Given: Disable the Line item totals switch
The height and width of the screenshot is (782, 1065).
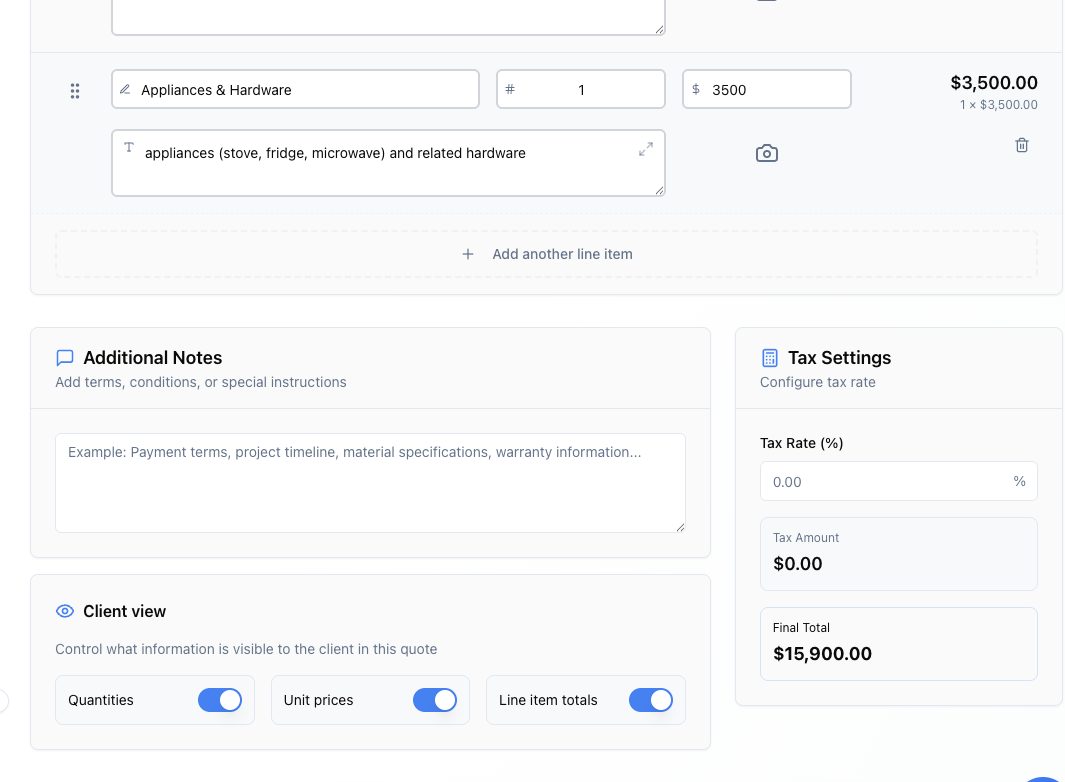Looking at the screenshot, I should (651, 700).
